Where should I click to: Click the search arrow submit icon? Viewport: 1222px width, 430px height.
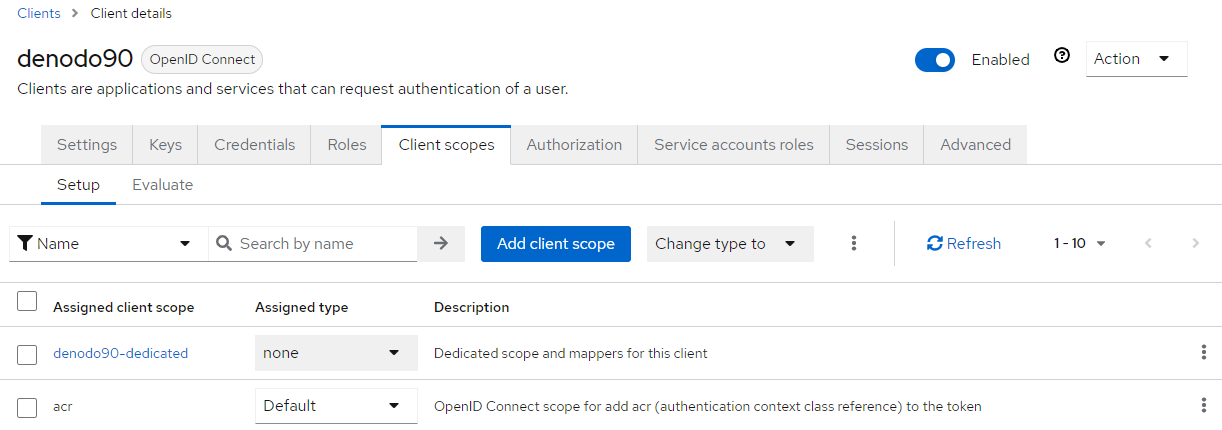click(x=441, y=243)
